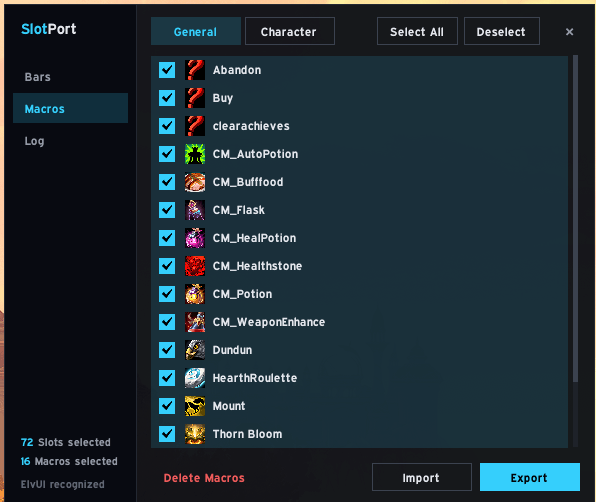Open the Bars section
This screenshot has width=596, height=502.
coord(70,77)
